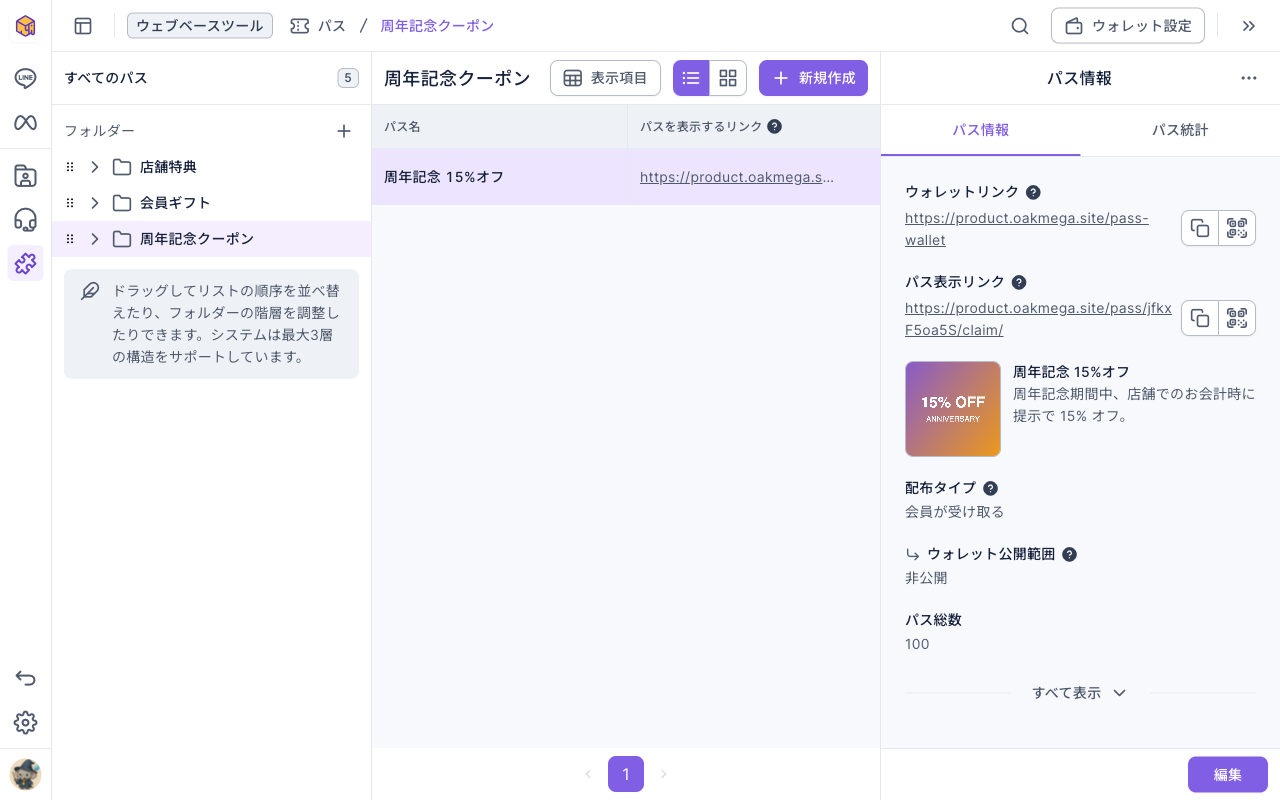The image size is (1280, 800).
Task: Click help icon beside 配布タイプ
Action: coord(990,488)
